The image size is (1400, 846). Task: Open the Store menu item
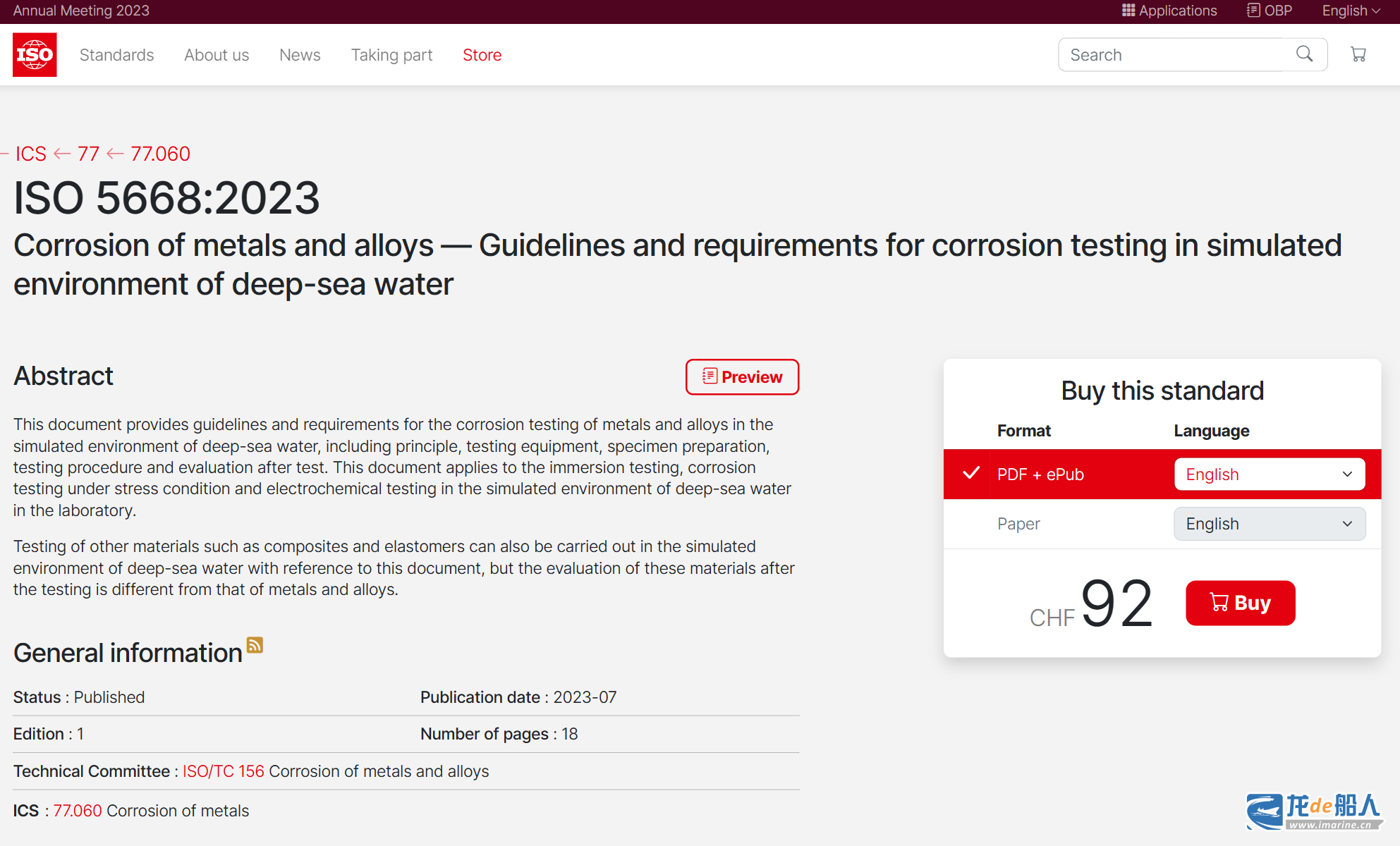tap(482, 55)
